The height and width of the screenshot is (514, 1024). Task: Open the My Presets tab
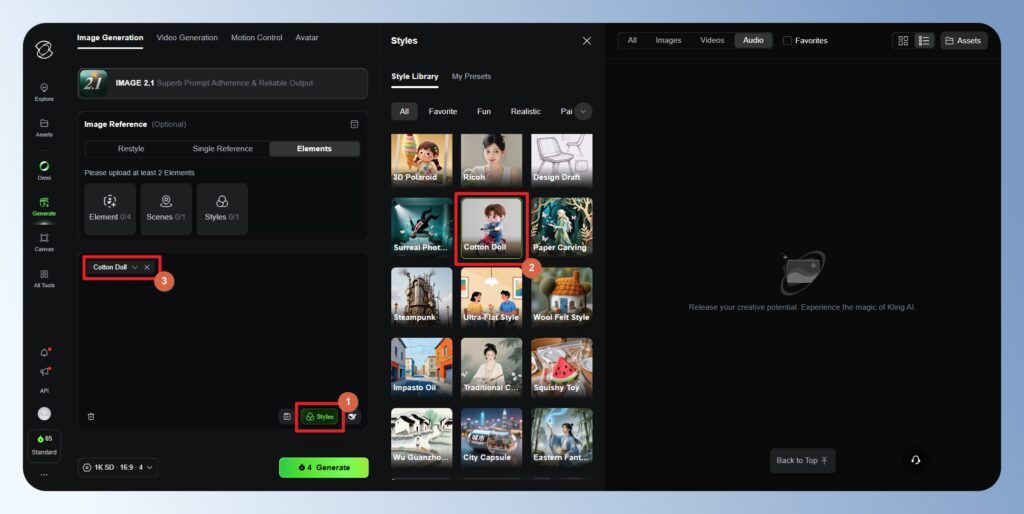point(471,77)
